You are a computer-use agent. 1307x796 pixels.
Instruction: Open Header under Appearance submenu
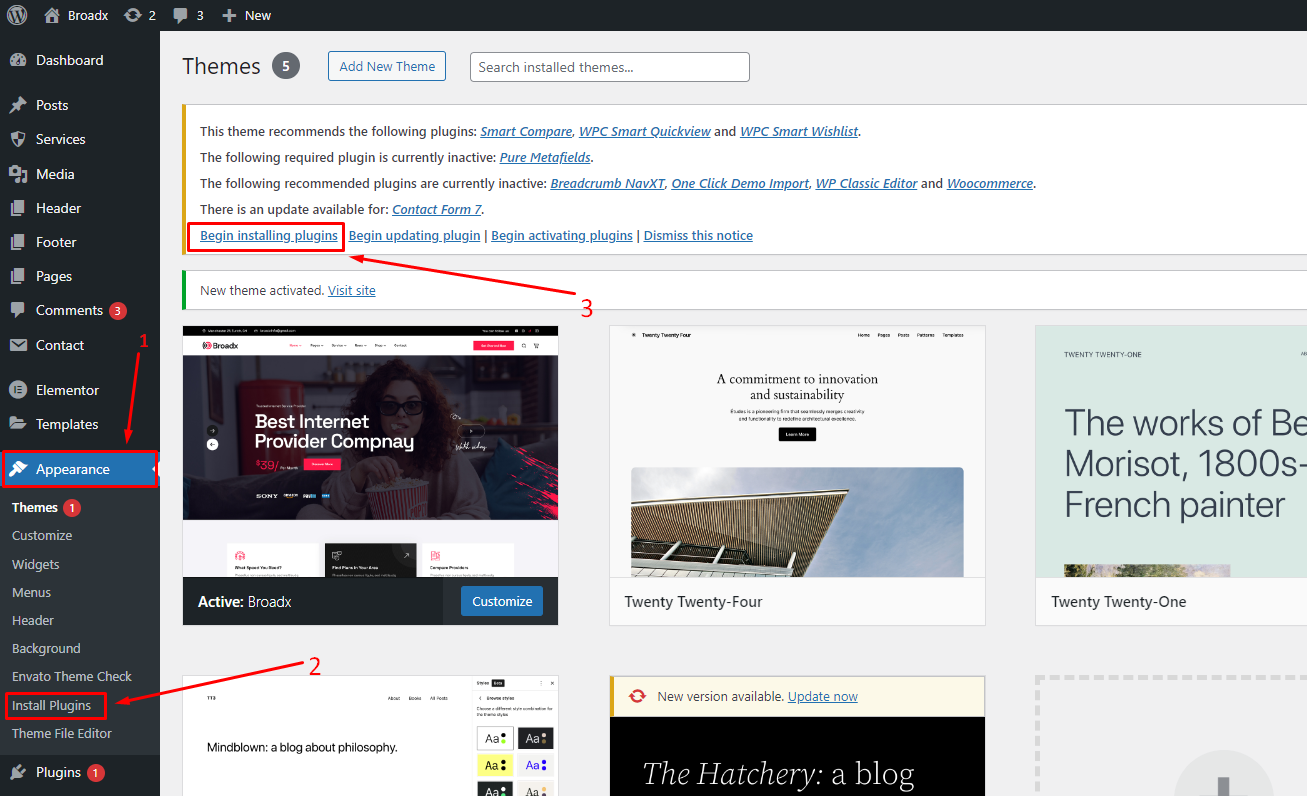click(33, 620)
